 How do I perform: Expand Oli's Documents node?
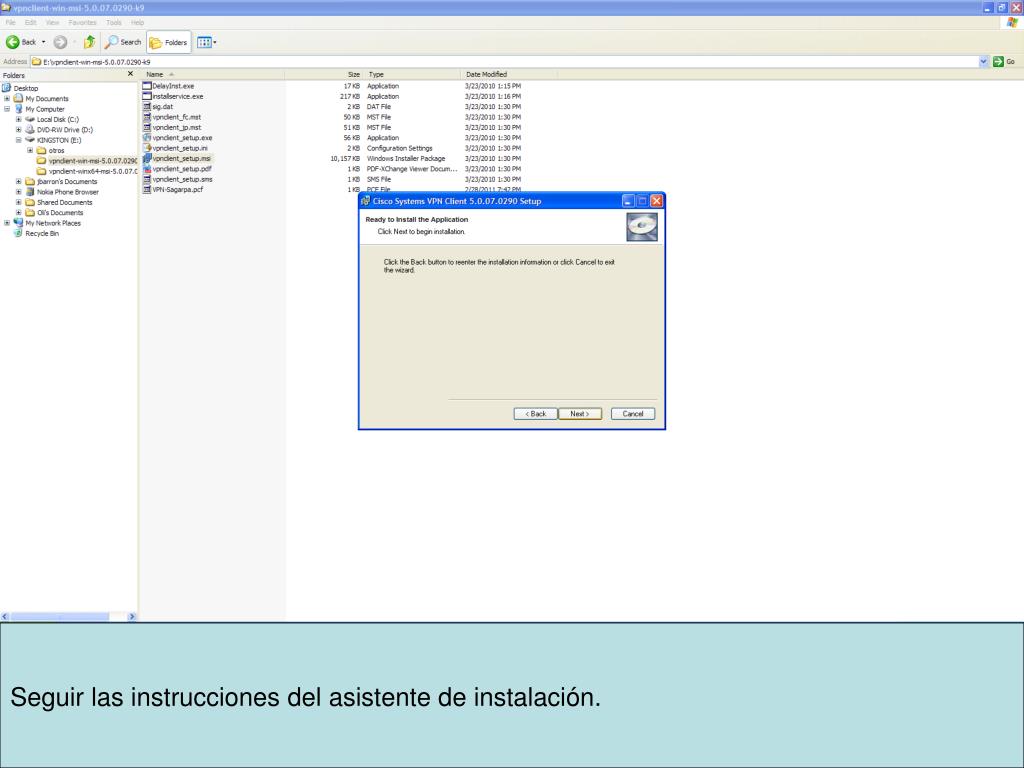(18, 213)
